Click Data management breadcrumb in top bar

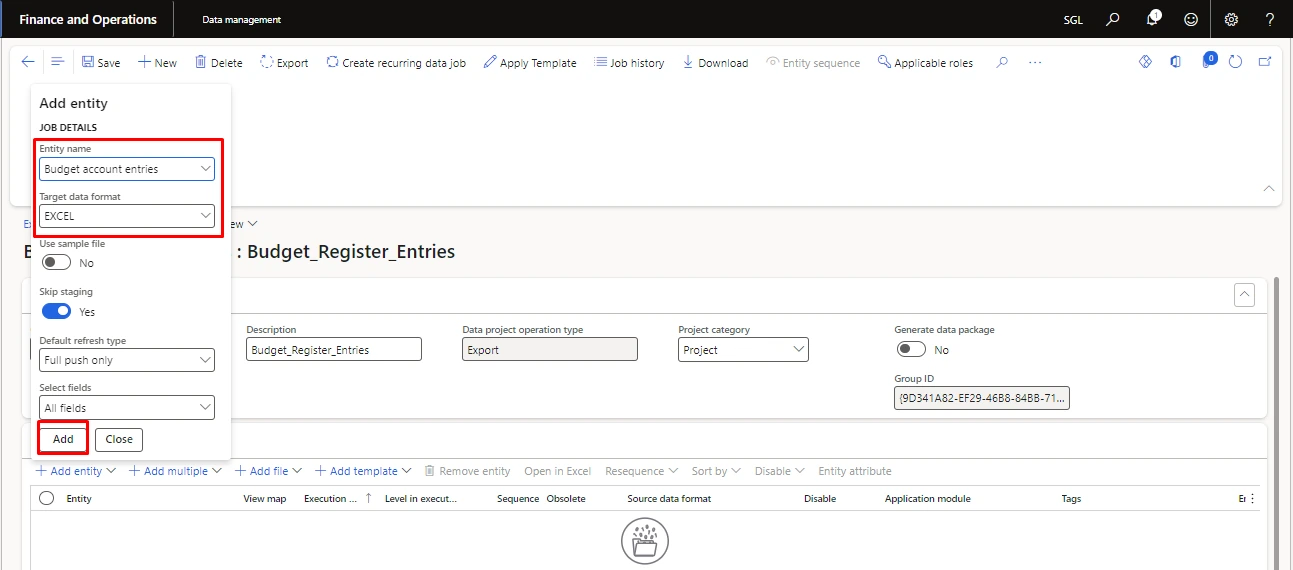point(241,20)
